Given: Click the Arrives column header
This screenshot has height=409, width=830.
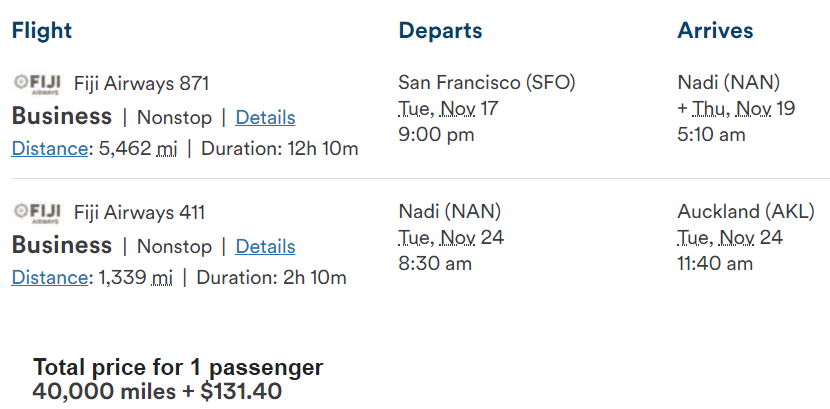Looking at the screenshot, I should pyautogui.click(x=715, y=30).
